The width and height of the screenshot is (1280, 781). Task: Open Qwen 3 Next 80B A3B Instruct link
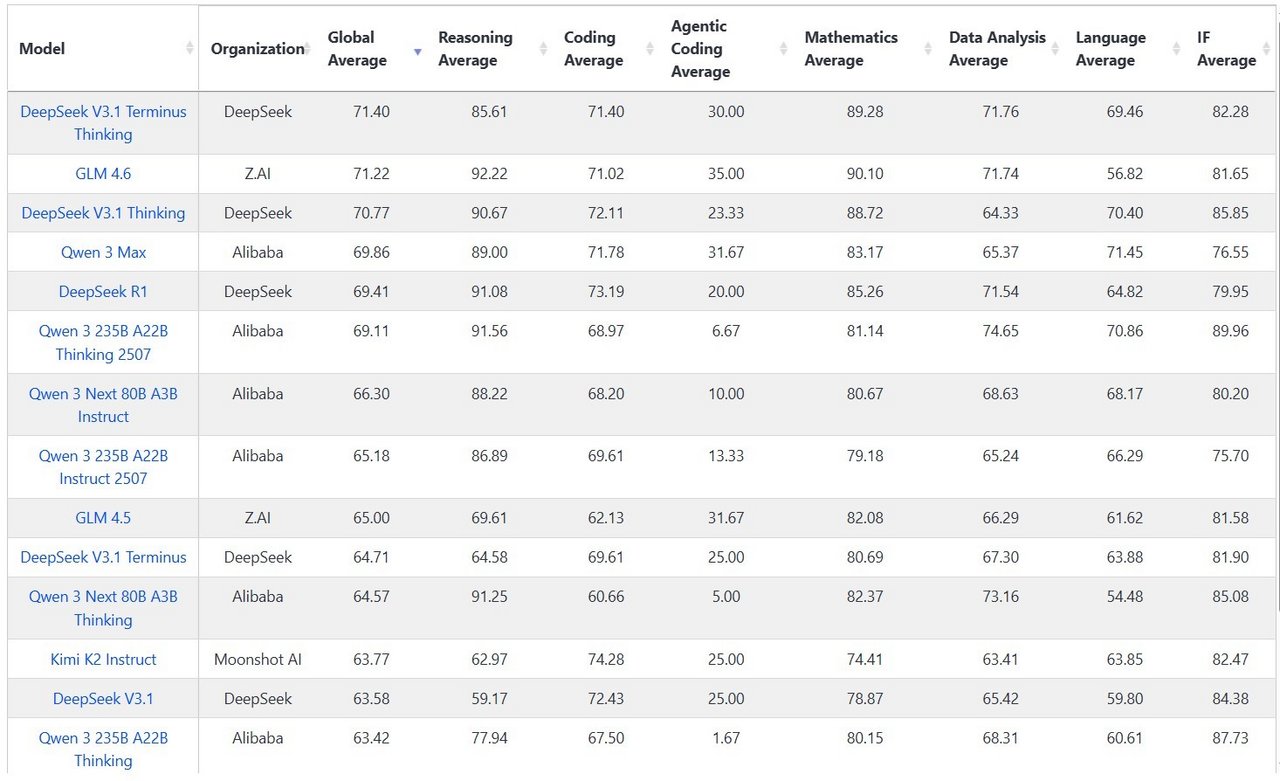pyautogui.click(x=103, y=405)
